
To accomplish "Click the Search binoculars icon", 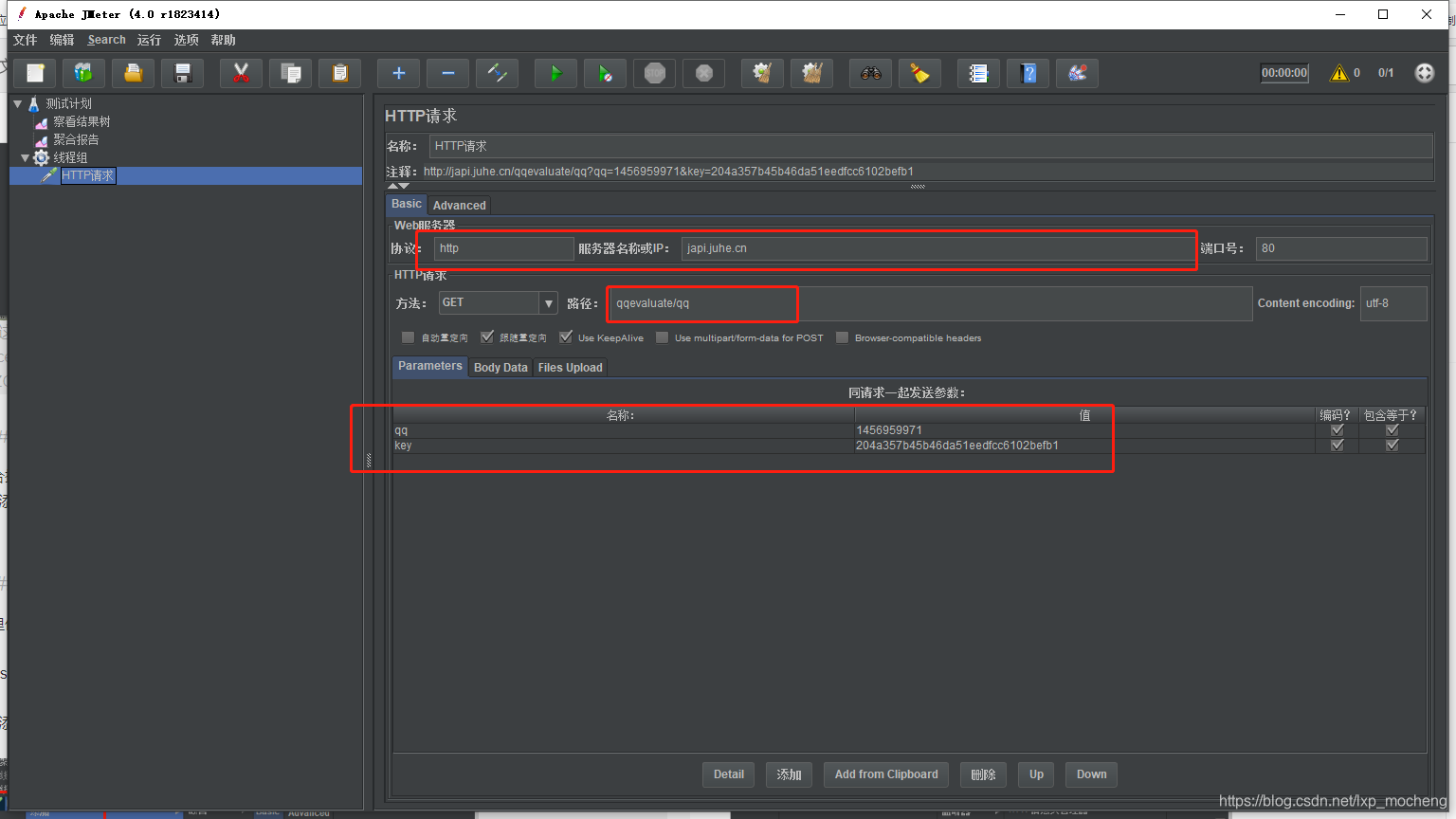I will point(870,73).
